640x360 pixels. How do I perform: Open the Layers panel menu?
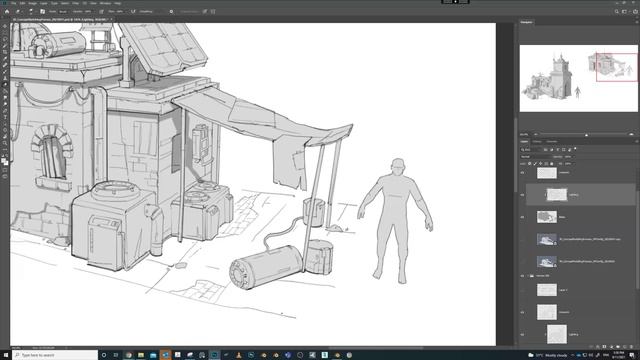click(637, 142)
